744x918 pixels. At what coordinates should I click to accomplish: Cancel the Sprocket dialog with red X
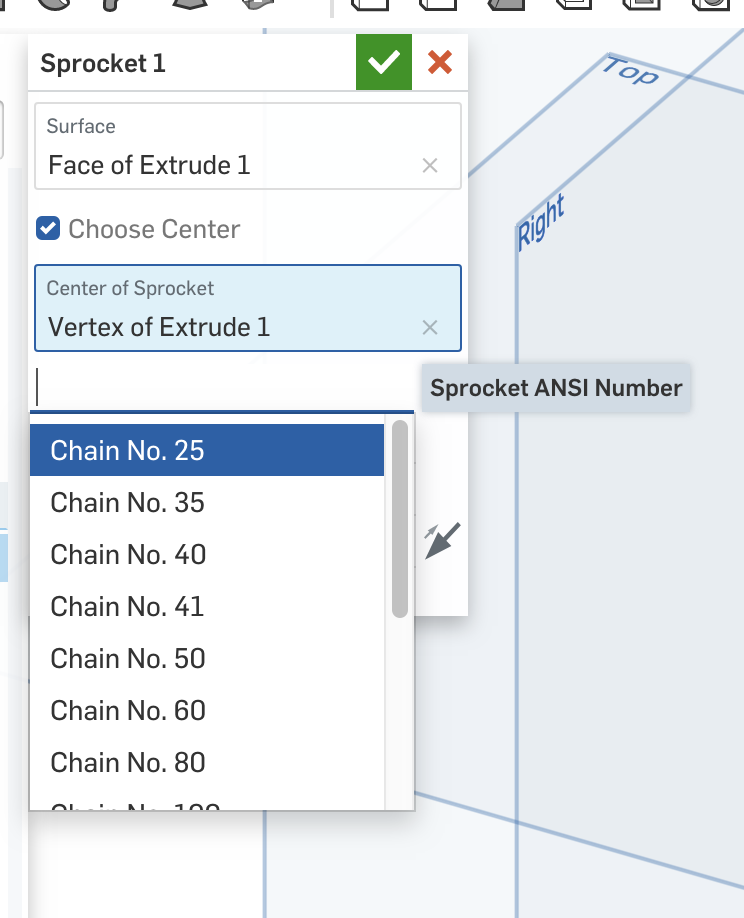[x=438, y=61]
